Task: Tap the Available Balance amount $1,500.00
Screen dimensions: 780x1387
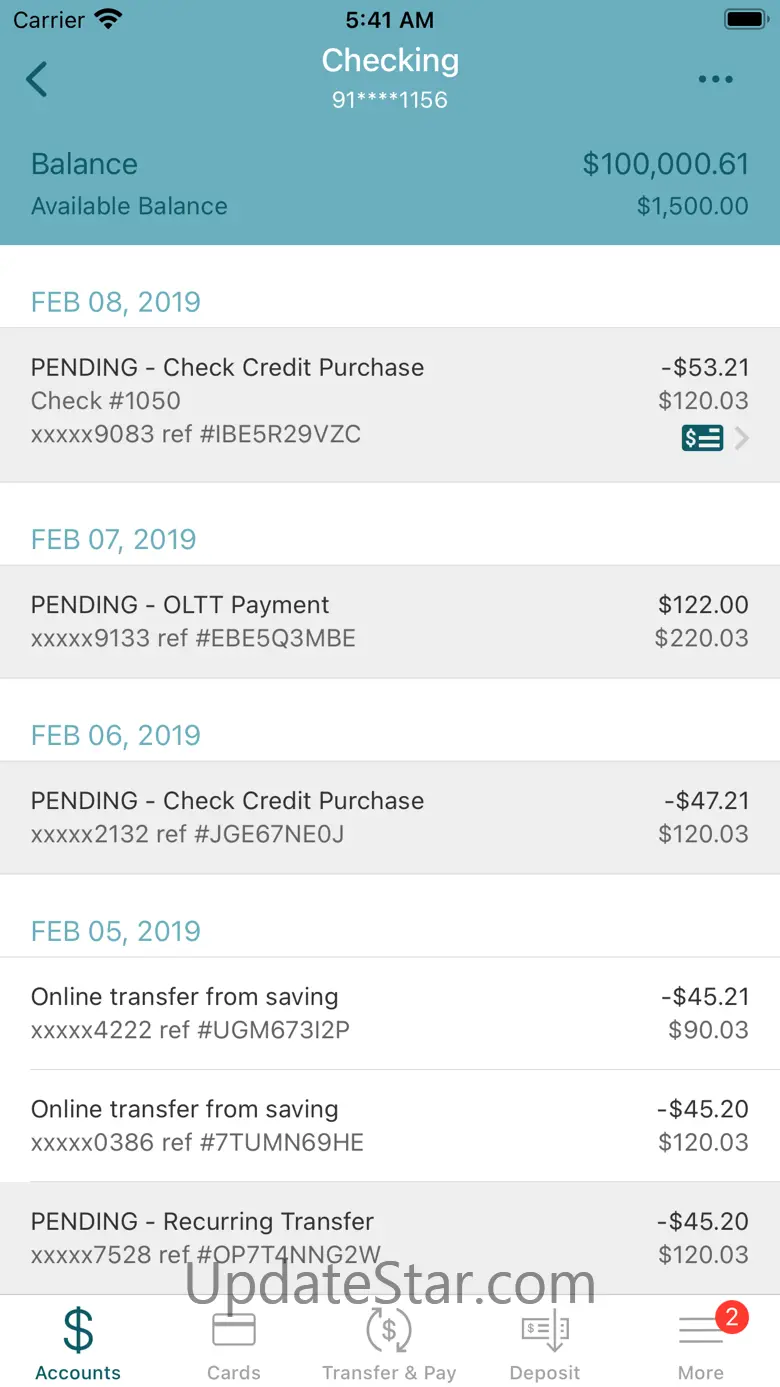Action: pyautogui.click(x=692, y=206)
